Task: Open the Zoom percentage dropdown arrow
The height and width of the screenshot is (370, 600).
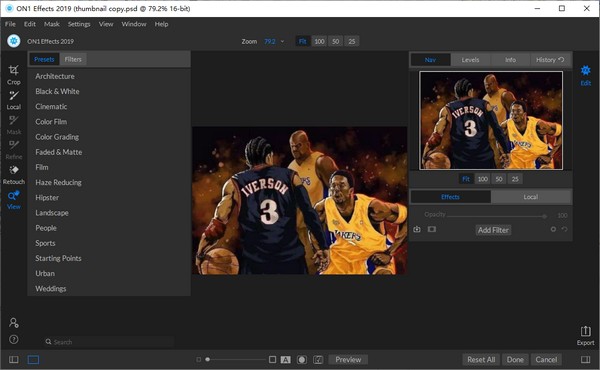Action: pos(282,41)
